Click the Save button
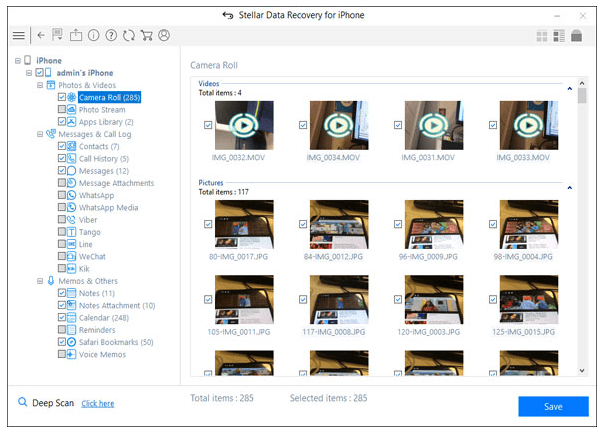 [x=553, y=407]
